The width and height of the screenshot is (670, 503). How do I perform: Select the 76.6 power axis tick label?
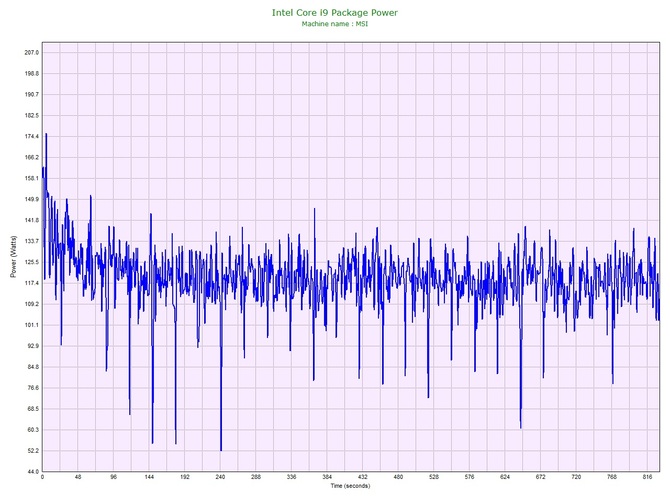click(31, 388)
